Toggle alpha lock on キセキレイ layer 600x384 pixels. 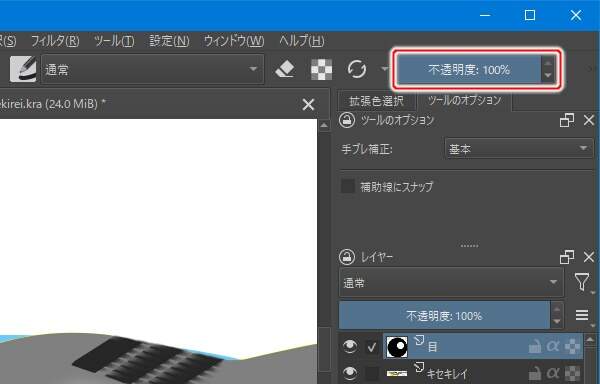point(553,373)
